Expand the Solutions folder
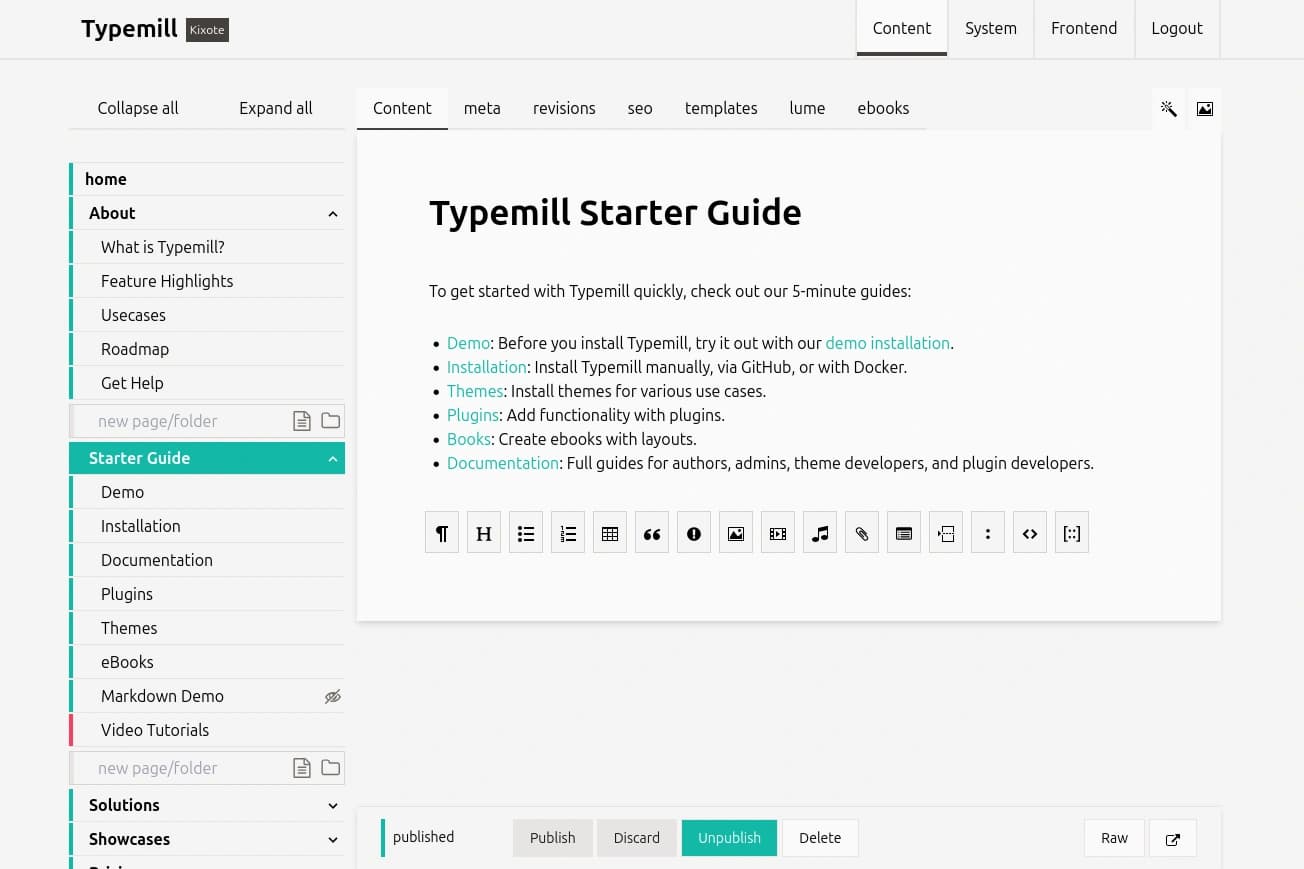The width and height of the screenshot is (1304, 869). tap(333, 806)
